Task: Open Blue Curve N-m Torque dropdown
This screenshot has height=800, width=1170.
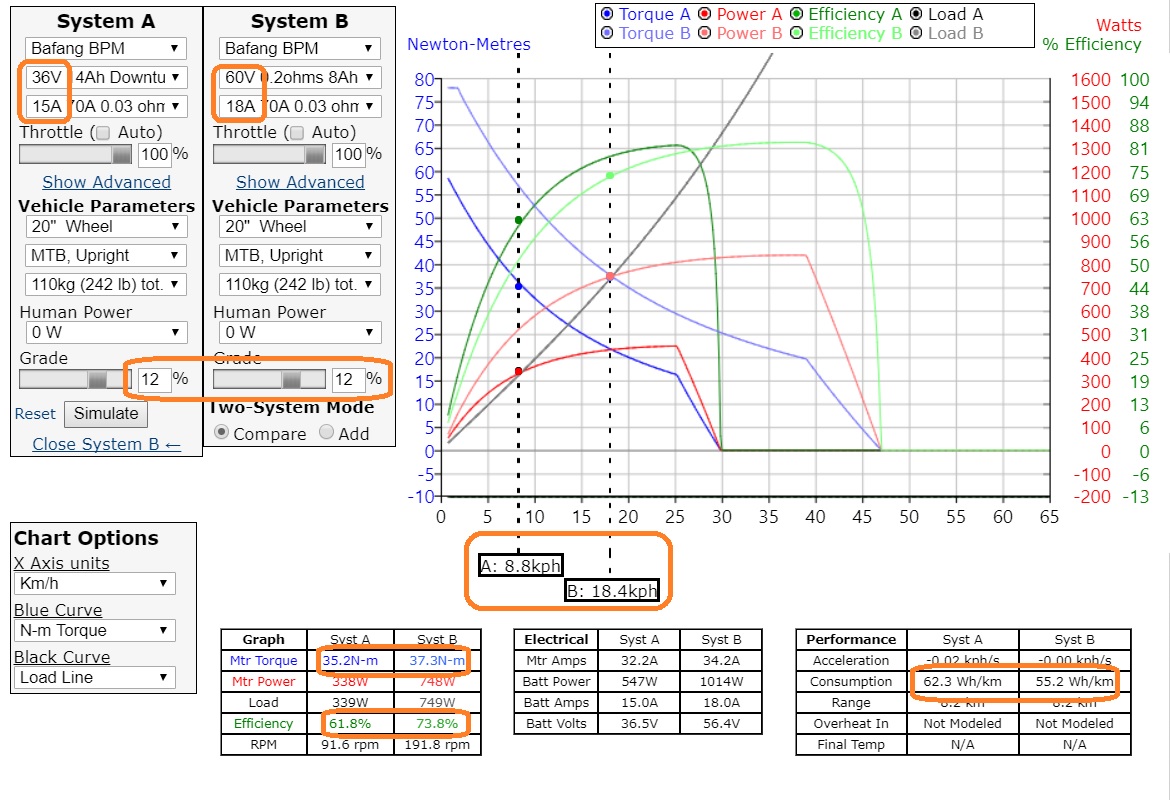Action: [94, 631]
